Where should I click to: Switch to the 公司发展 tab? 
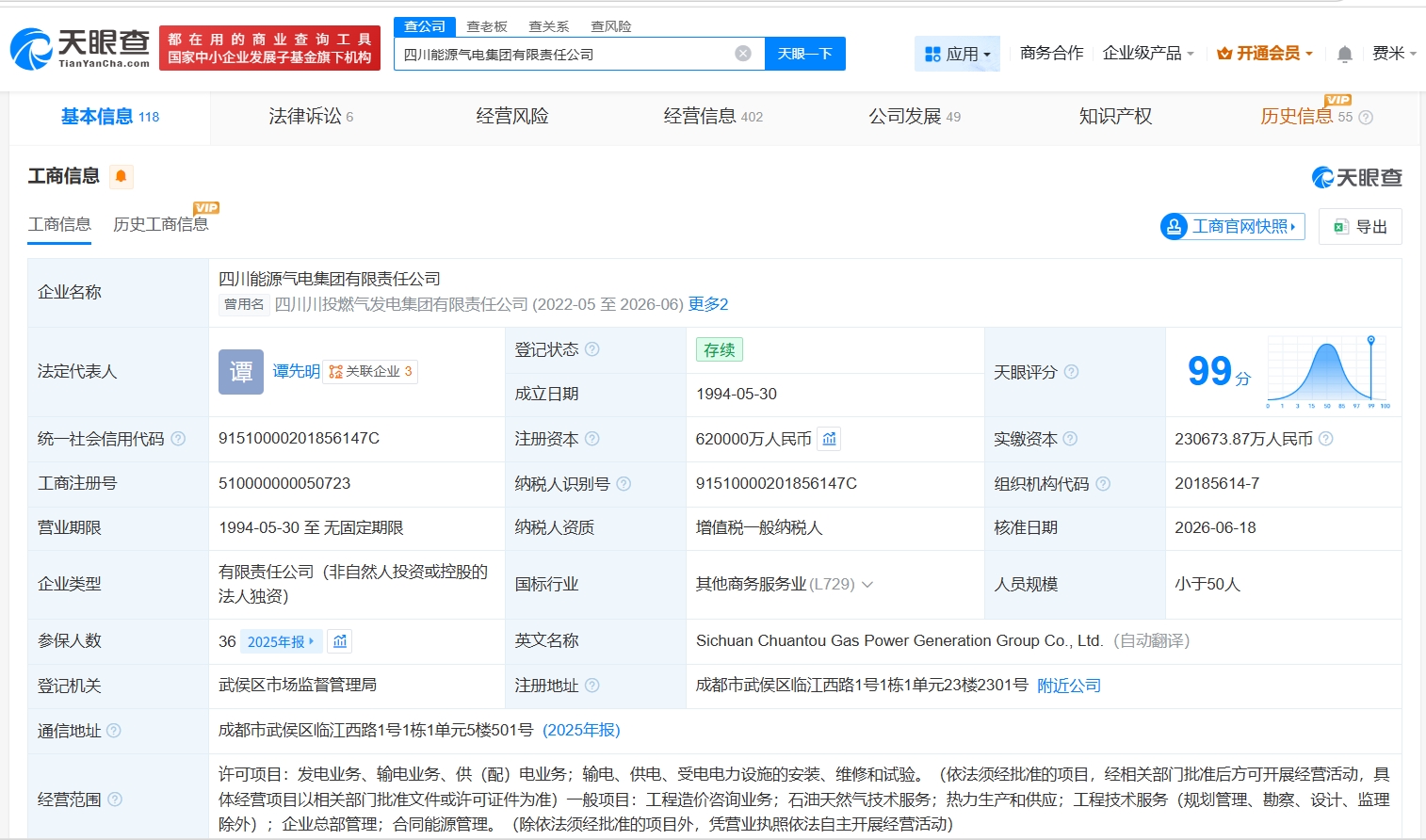click(x=915, y=117)
